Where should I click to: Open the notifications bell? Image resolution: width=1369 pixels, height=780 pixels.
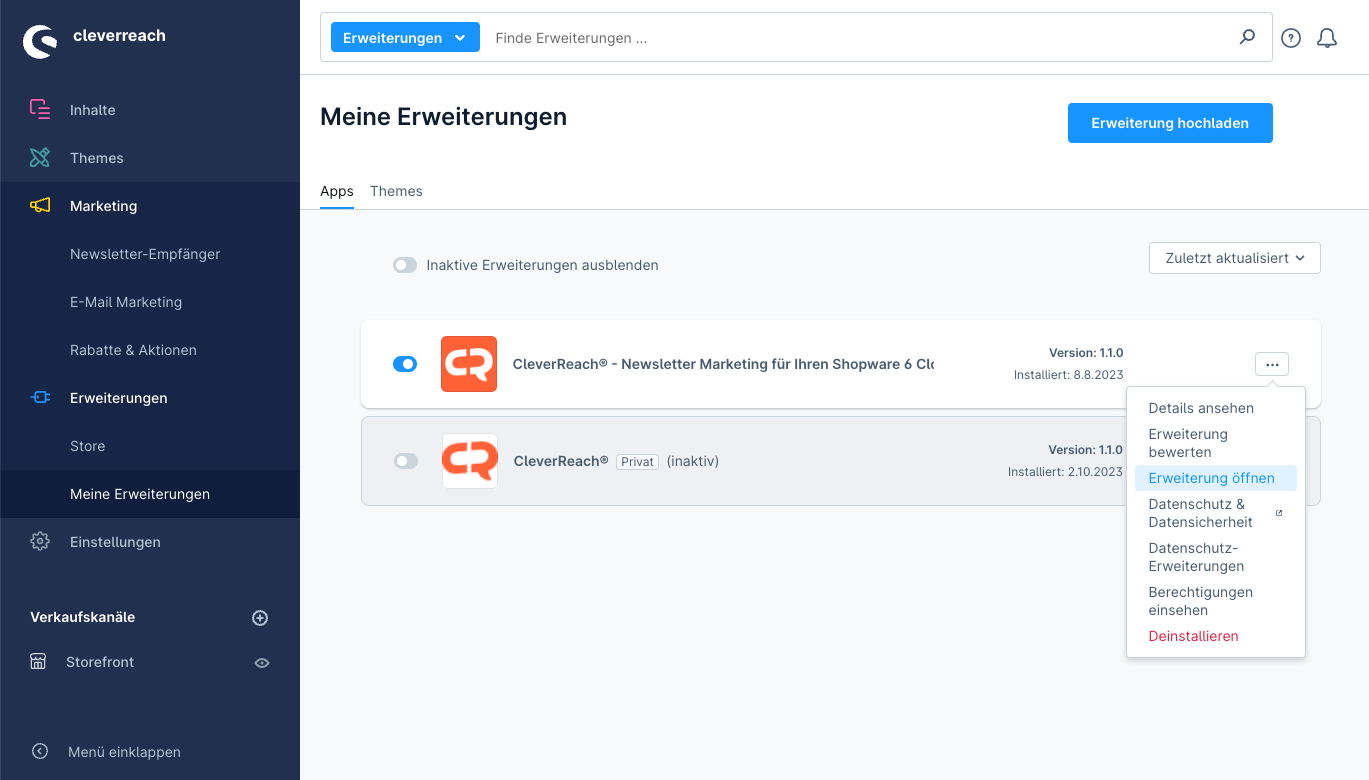[x=1327, y=38]
